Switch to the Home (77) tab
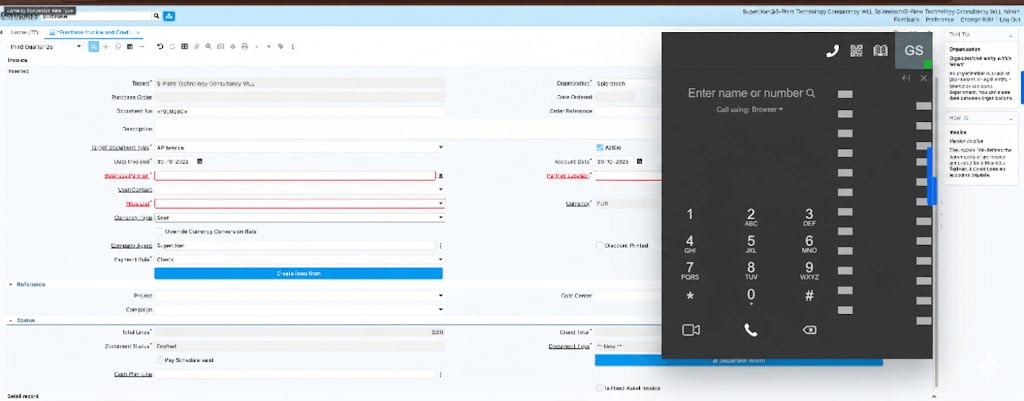This screenshot has height=401, width=1024. pyautogui.click(x=25, y=32)
